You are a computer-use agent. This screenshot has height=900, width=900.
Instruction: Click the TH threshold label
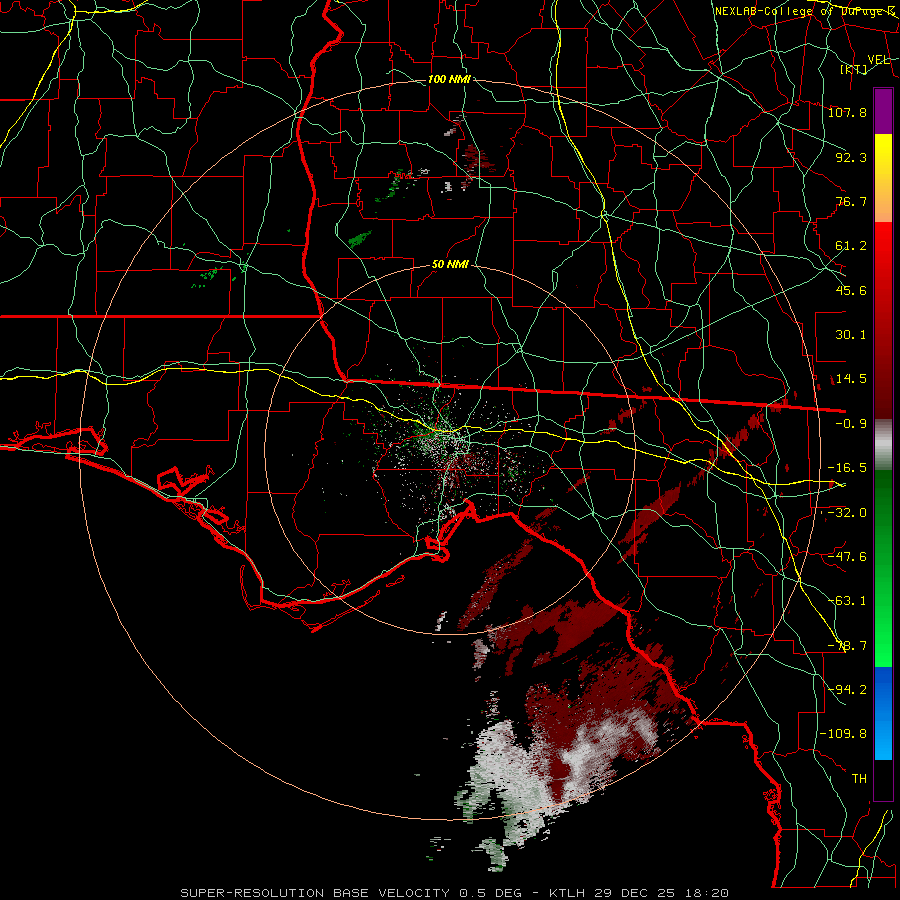click(859, 779)
